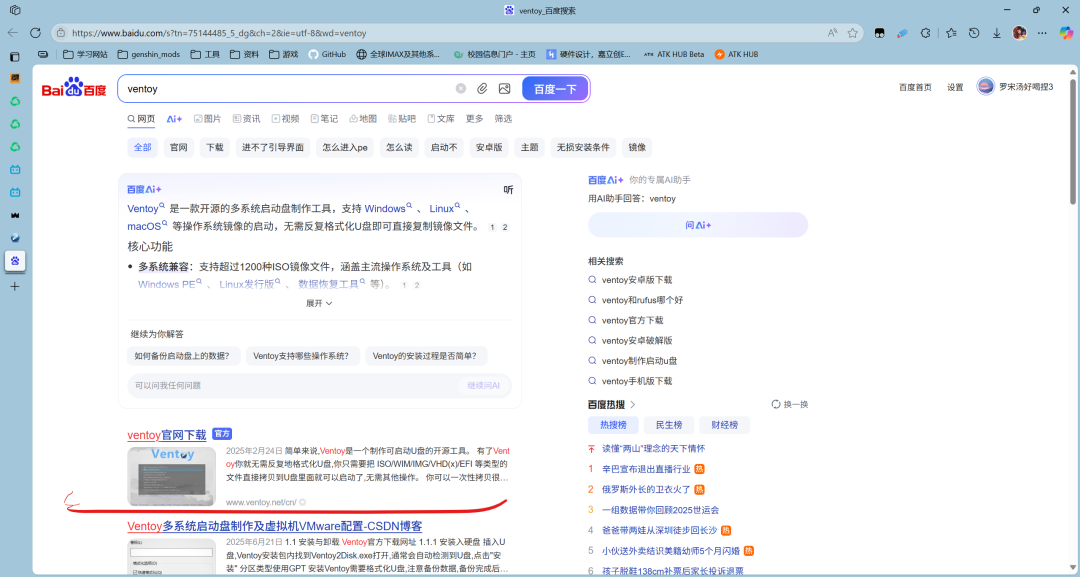The height and width of the screenshot is (577, 1080).
Task: Open the ventoy官网下载 result link
Action: pos(167,435)
